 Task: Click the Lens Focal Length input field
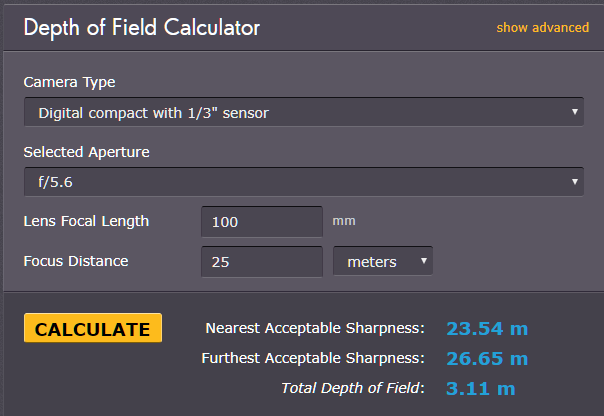click(x=261, y=222)
